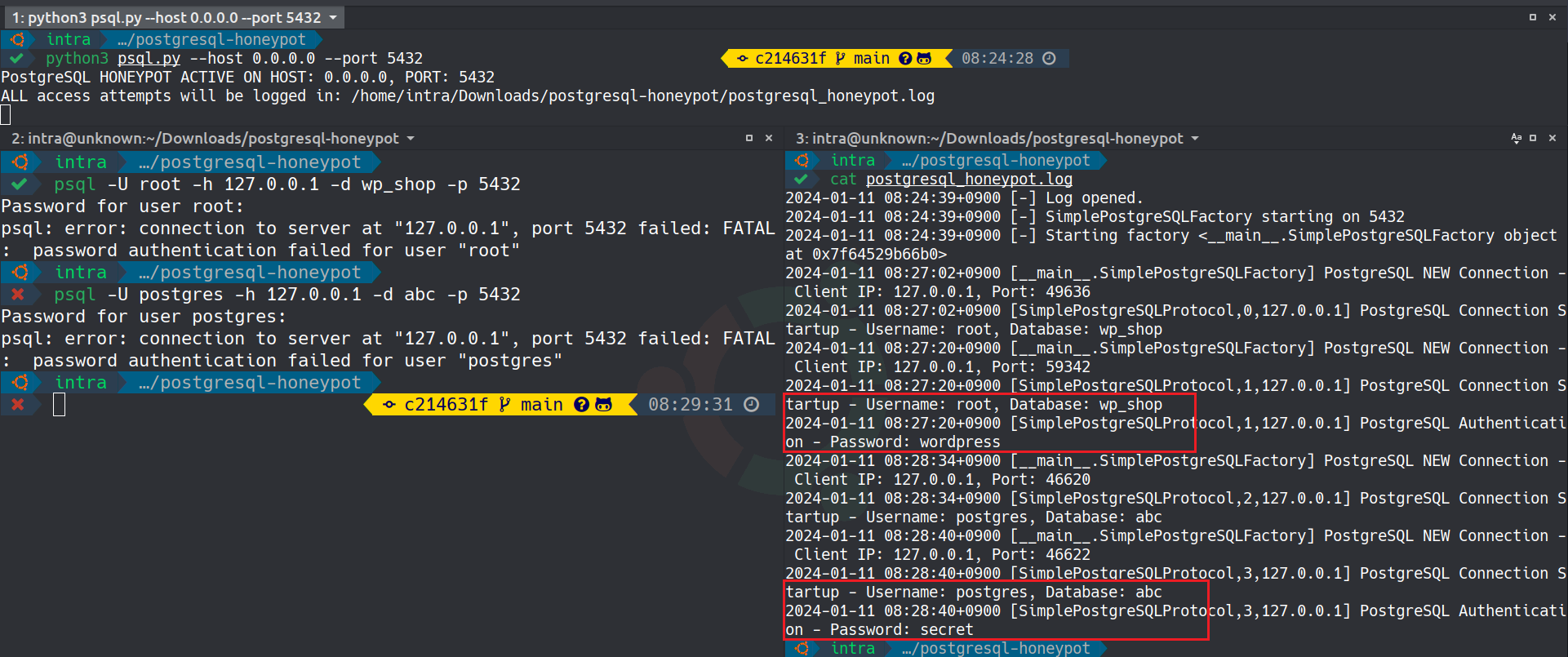The width and height of the screenshot is (1568, 657).
Task: Click the git branch icon before 'main' in terminal 1
Action: [840, 59]
